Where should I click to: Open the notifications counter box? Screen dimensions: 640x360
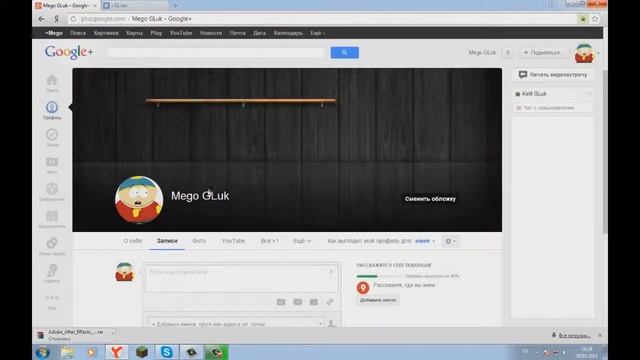(x=507, y=52)
